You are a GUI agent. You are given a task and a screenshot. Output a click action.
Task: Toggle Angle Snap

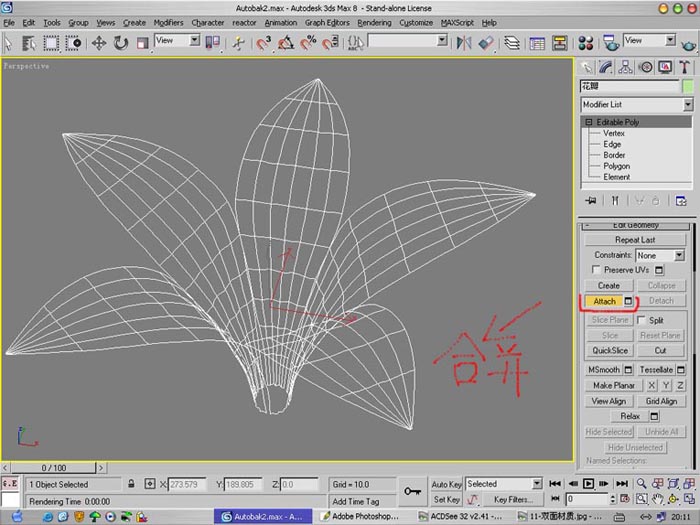pyautogui.click(x=286, y=43)
